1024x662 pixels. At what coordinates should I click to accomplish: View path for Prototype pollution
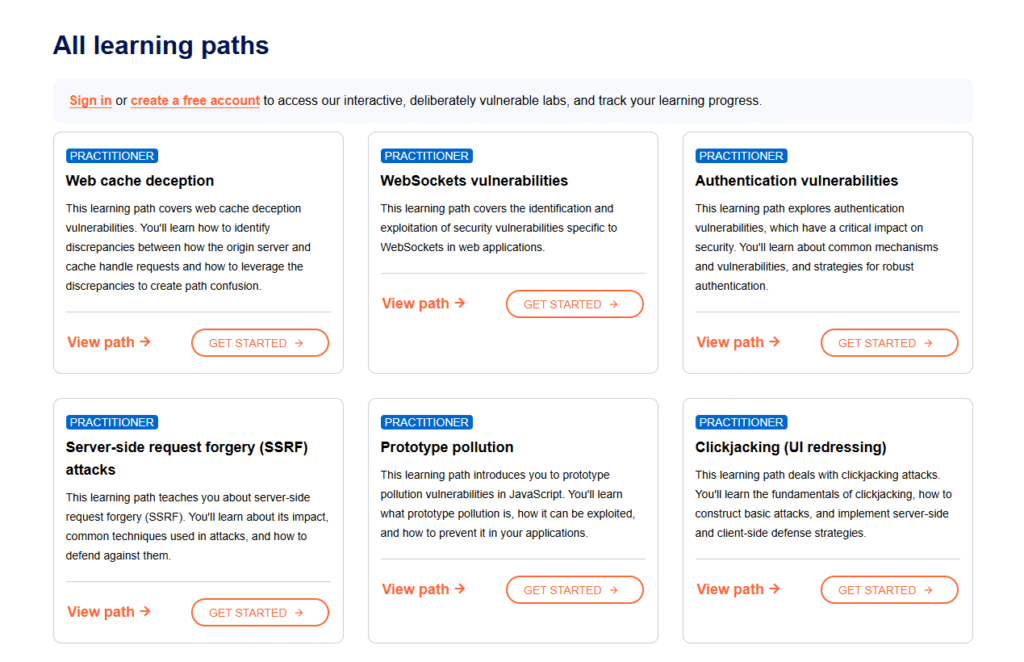pyautogui.click(x=424, y=589)
